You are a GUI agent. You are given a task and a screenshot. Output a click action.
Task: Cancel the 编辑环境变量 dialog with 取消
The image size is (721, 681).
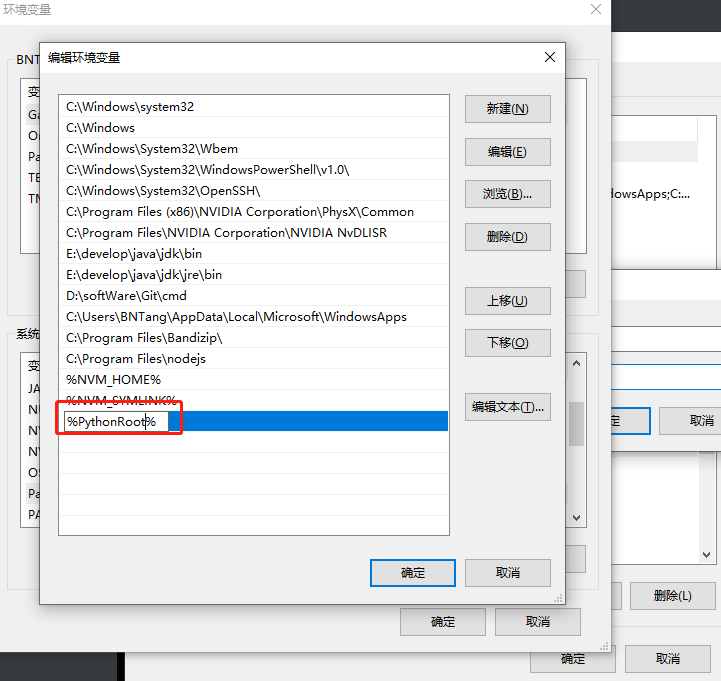[x=508, y=572]
